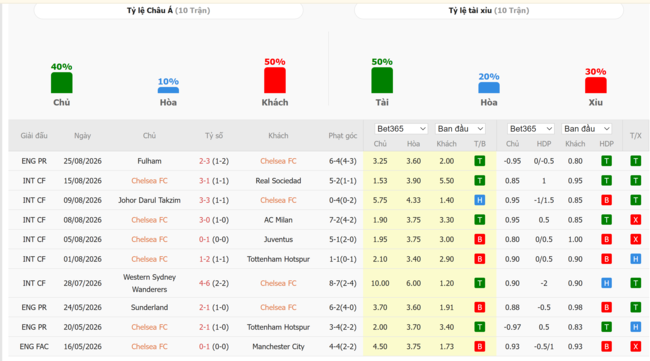Click T/X green T icon in Fulham row
The width and height of the screenshot is (650, 361).
click(x=635, y=161)
